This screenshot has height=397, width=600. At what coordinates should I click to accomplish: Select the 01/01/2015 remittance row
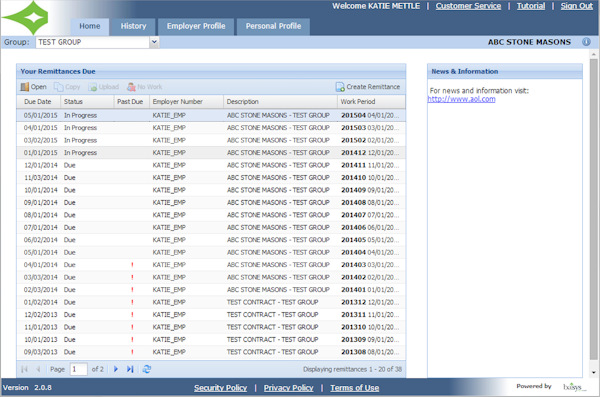point(211,152)
